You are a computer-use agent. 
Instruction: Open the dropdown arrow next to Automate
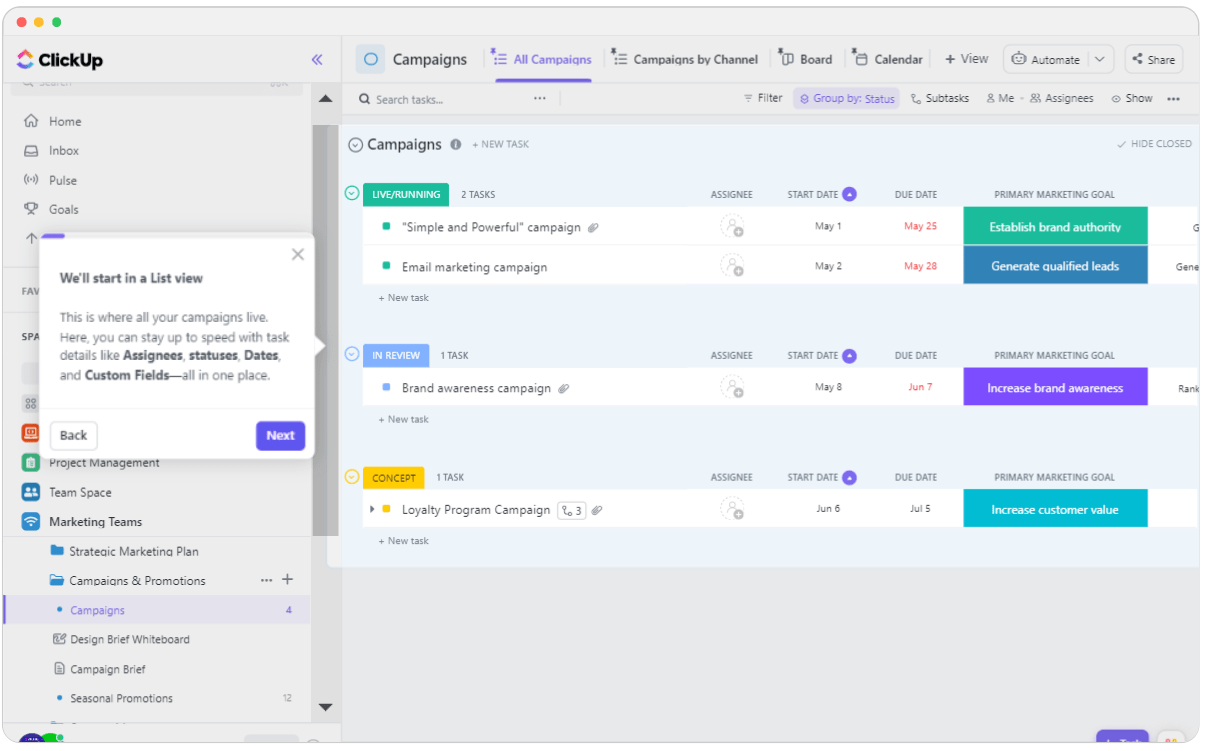[x=1100, y=59]
